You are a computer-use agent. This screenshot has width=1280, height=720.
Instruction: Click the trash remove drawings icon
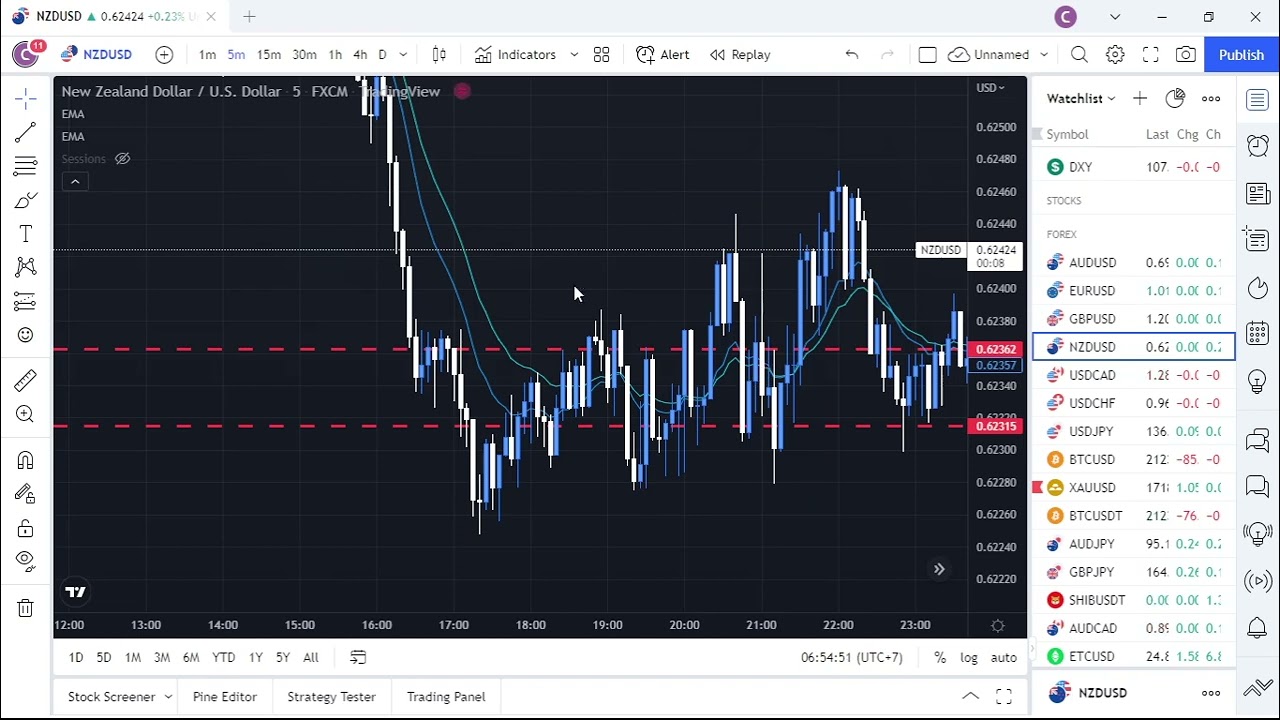[x=26, y=607]
